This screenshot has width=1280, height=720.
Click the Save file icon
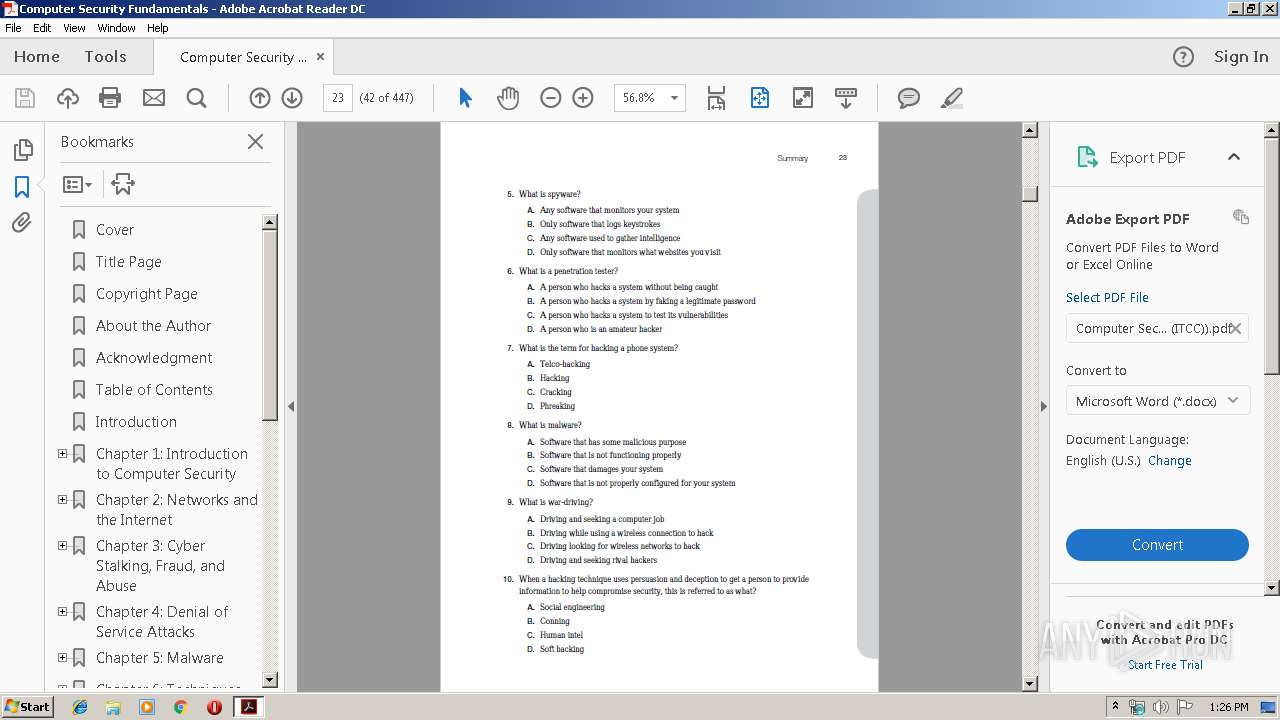25,98
